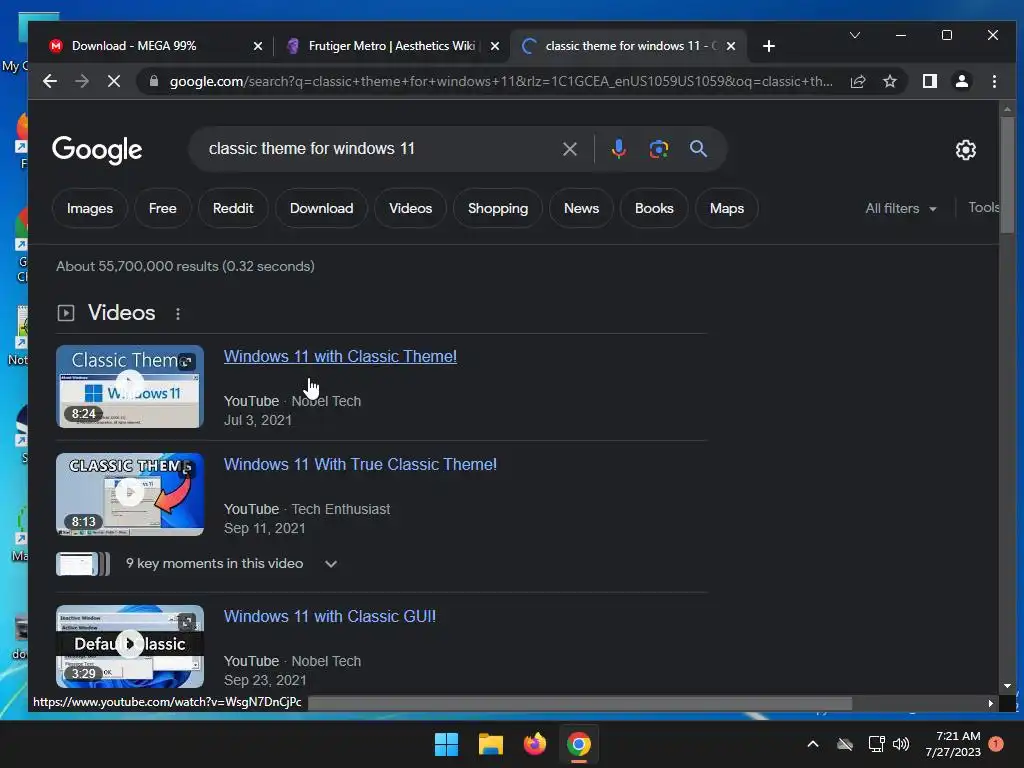The image size is (1024, 768).
Task: Switch to Frutiger Metro Aesthetics Wiki tab
Action: click(391, 46)
